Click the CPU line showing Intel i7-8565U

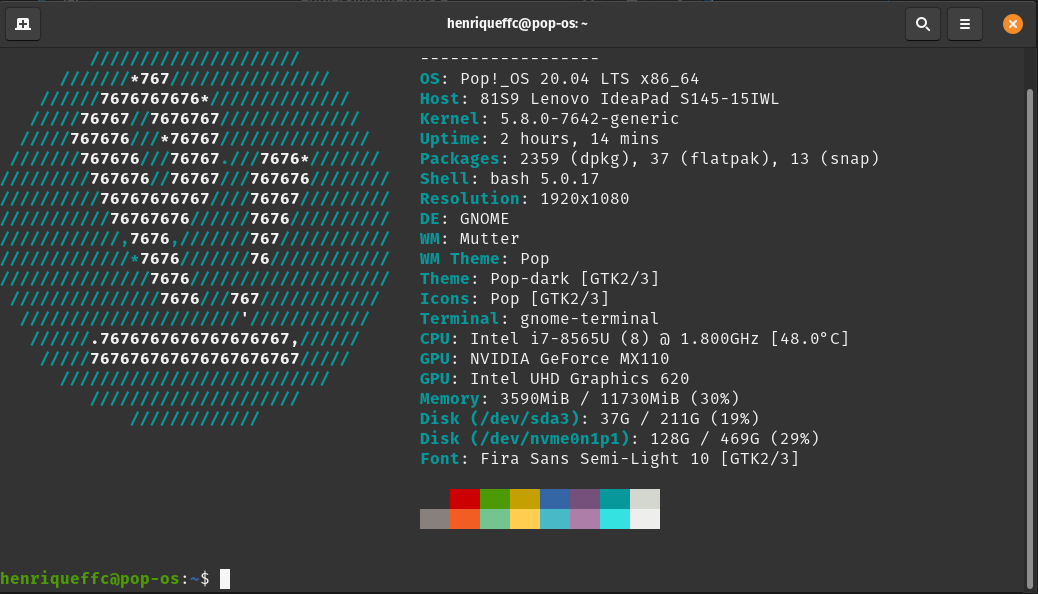(x=634, y=339)
